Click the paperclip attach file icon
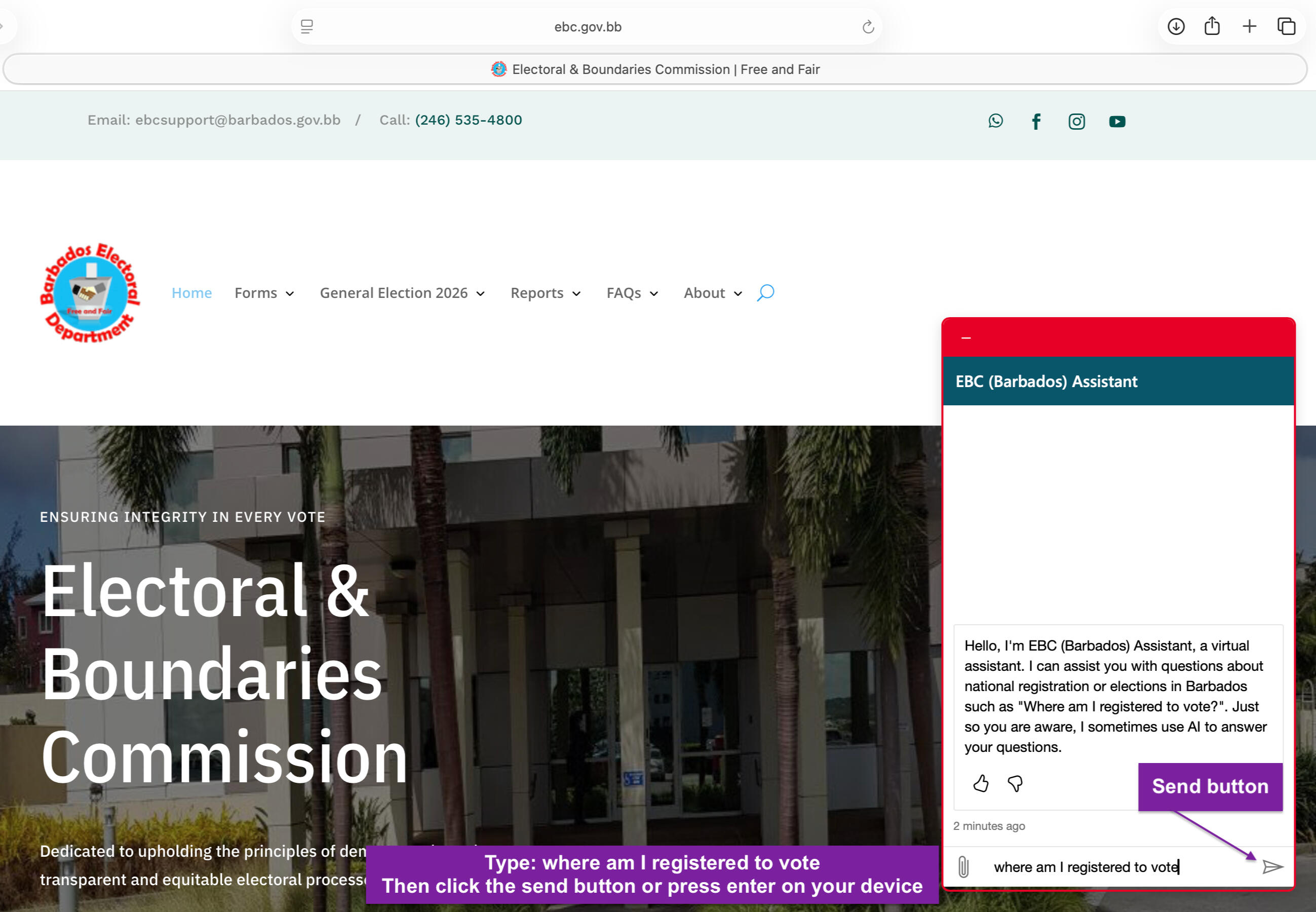This screenshot has width=1316, height=912. point(963,867)
